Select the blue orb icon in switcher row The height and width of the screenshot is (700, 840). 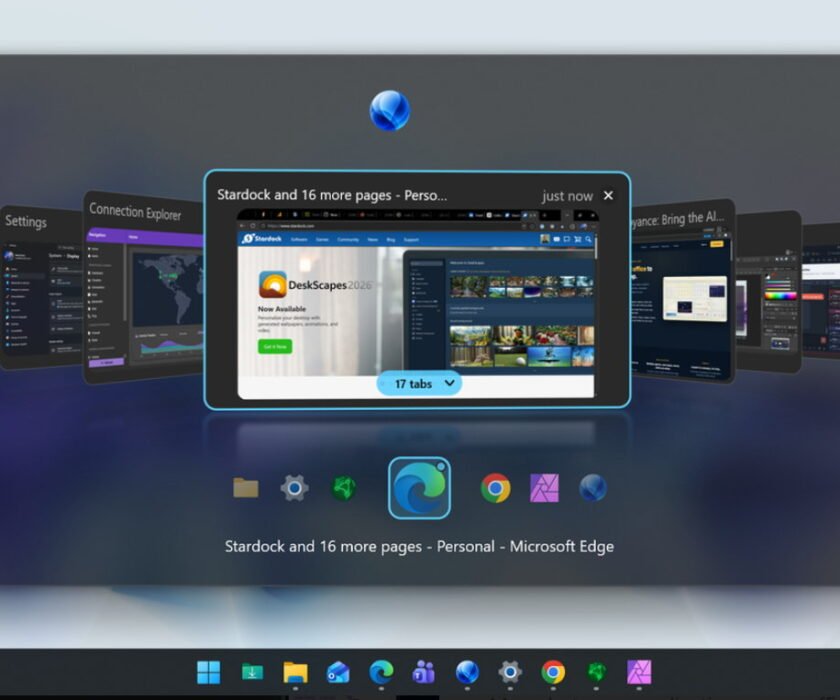point(593,488)
